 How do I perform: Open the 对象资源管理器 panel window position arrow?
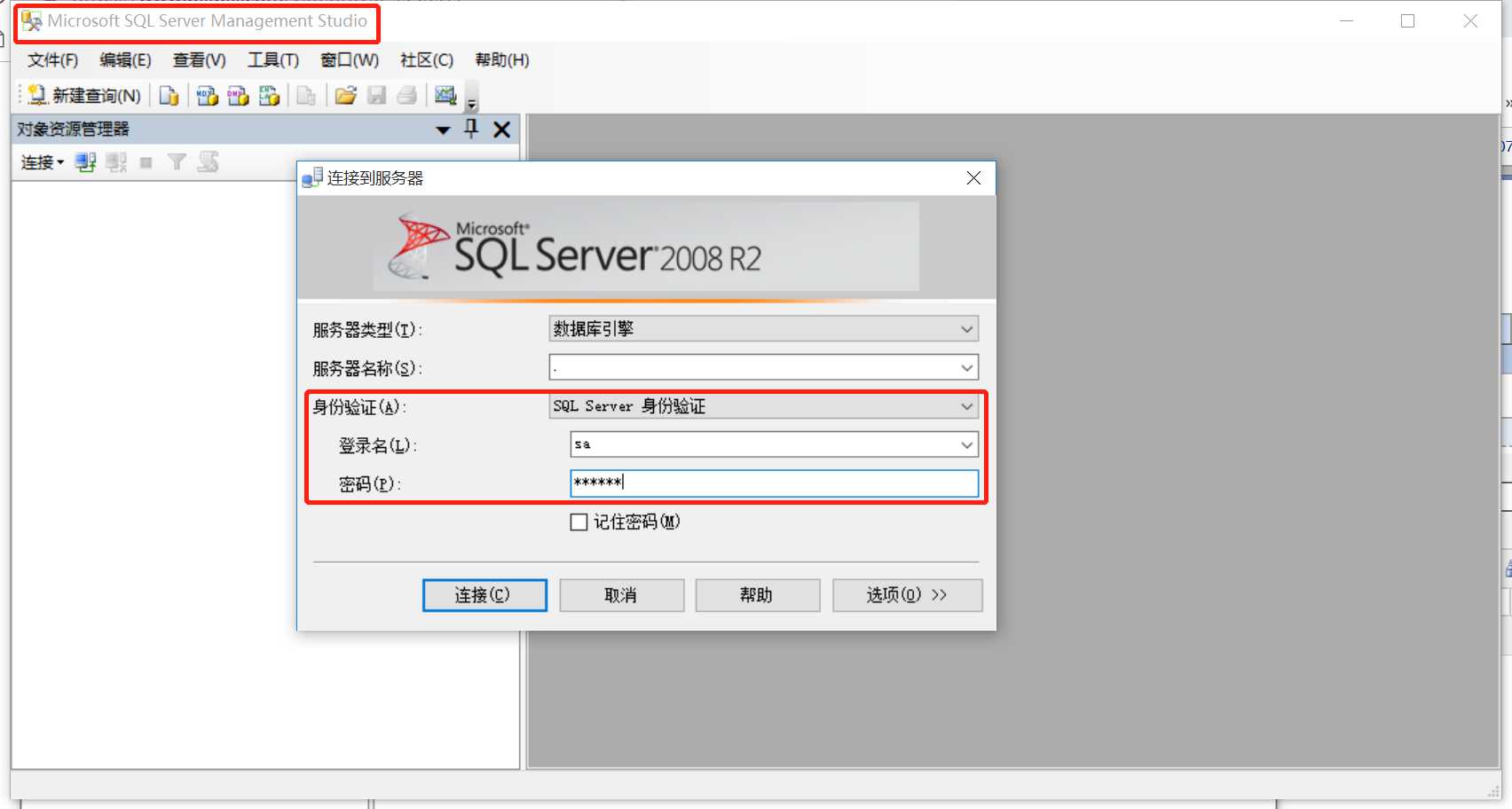coord(444,130)
